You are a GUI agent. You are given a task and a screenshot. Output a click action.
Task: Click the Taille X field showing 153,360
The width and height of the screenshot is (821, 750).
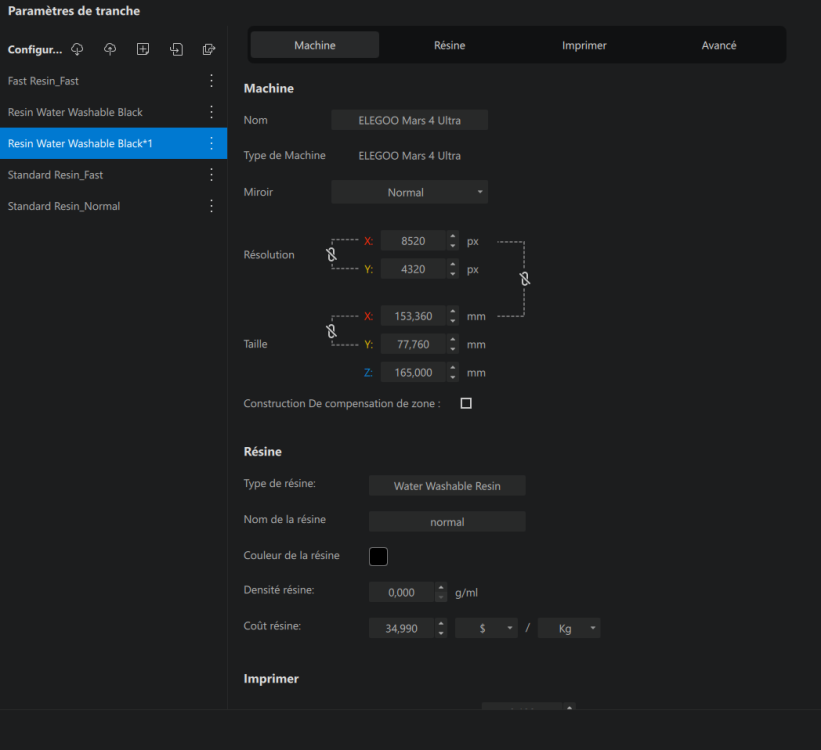coord(413,316)
